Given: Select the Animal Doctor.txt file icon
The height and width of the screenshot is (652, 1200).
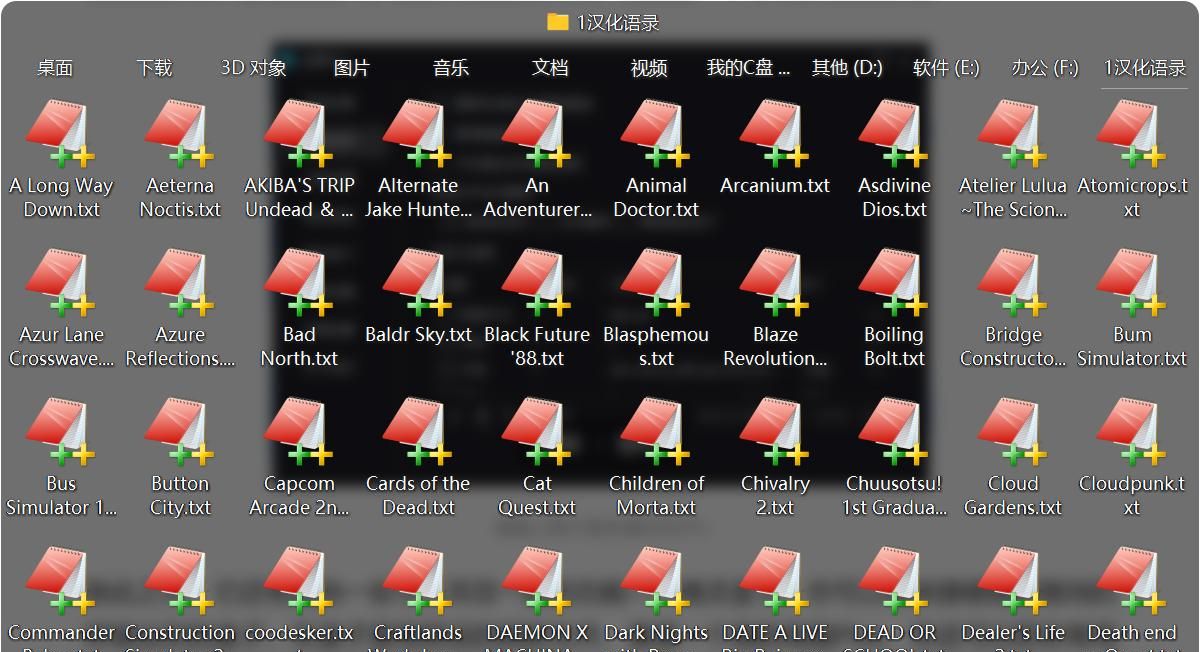Looking at the screenshot, I should 656,133.
